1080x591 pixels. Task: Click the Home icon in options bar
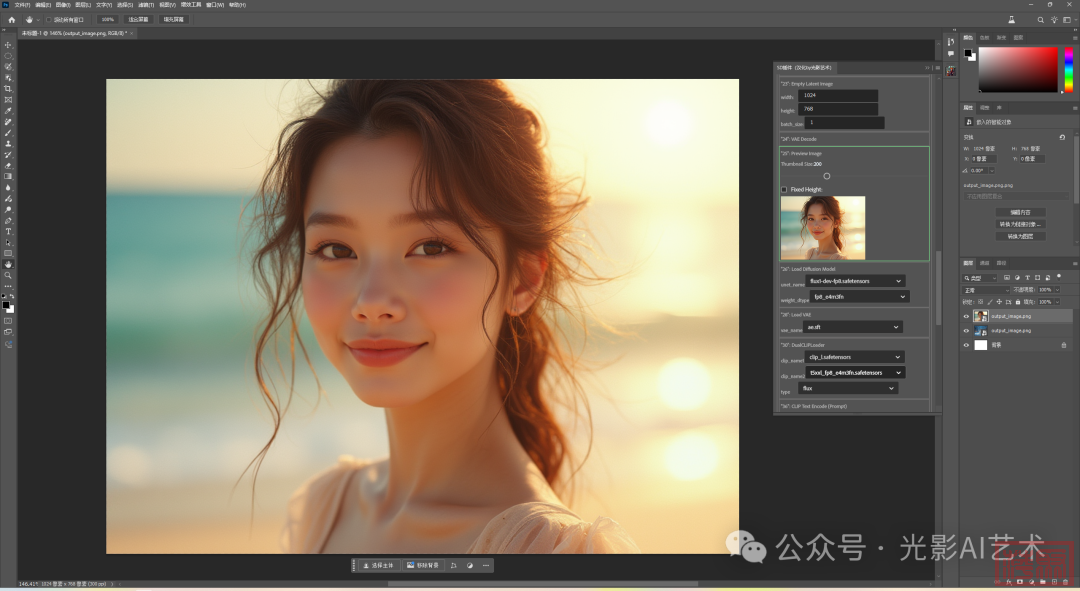tap(11, 19)
